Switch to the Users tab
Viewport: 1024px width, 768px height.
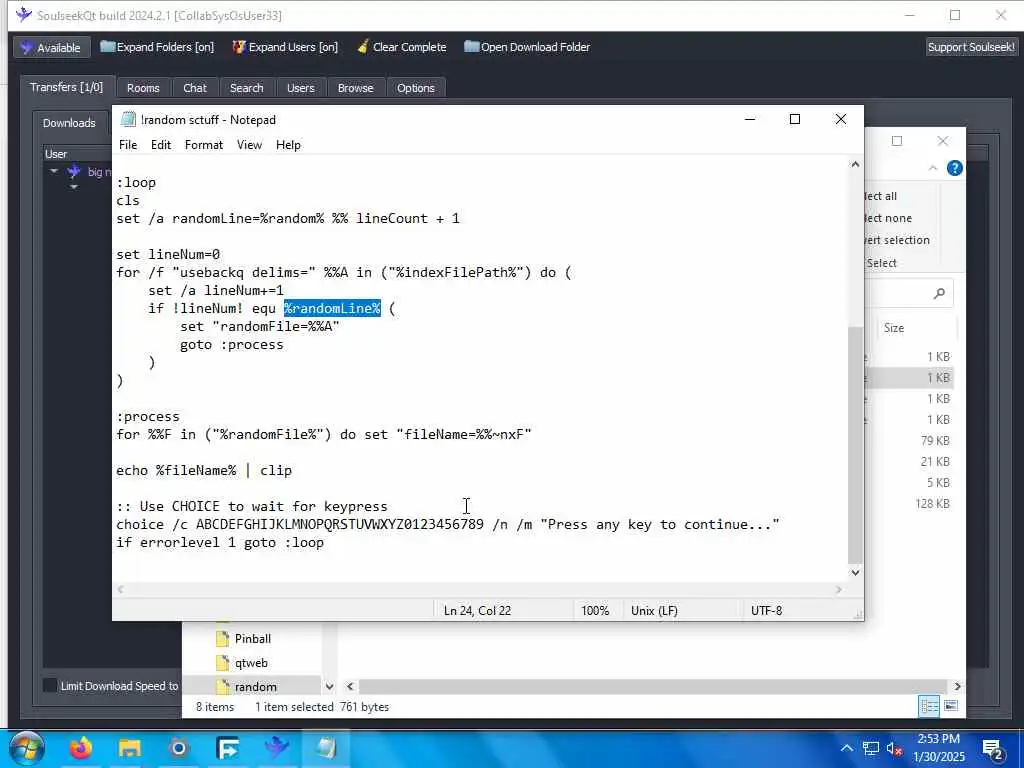(x=300, y=88)
